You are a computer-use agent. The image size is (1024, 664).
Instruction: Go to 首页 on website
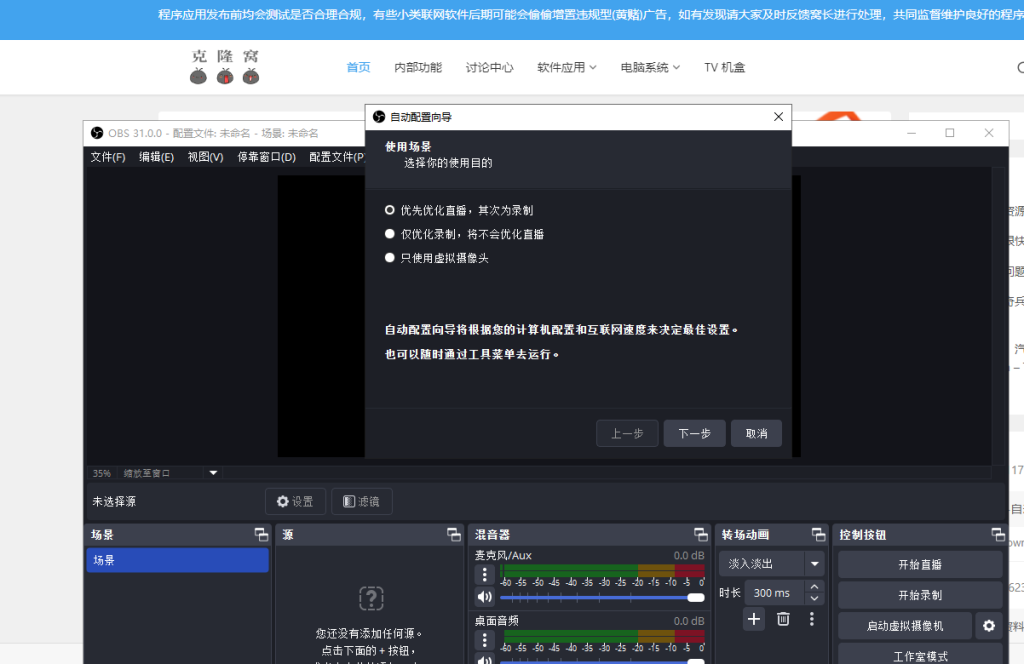click(x=358, y=67)
